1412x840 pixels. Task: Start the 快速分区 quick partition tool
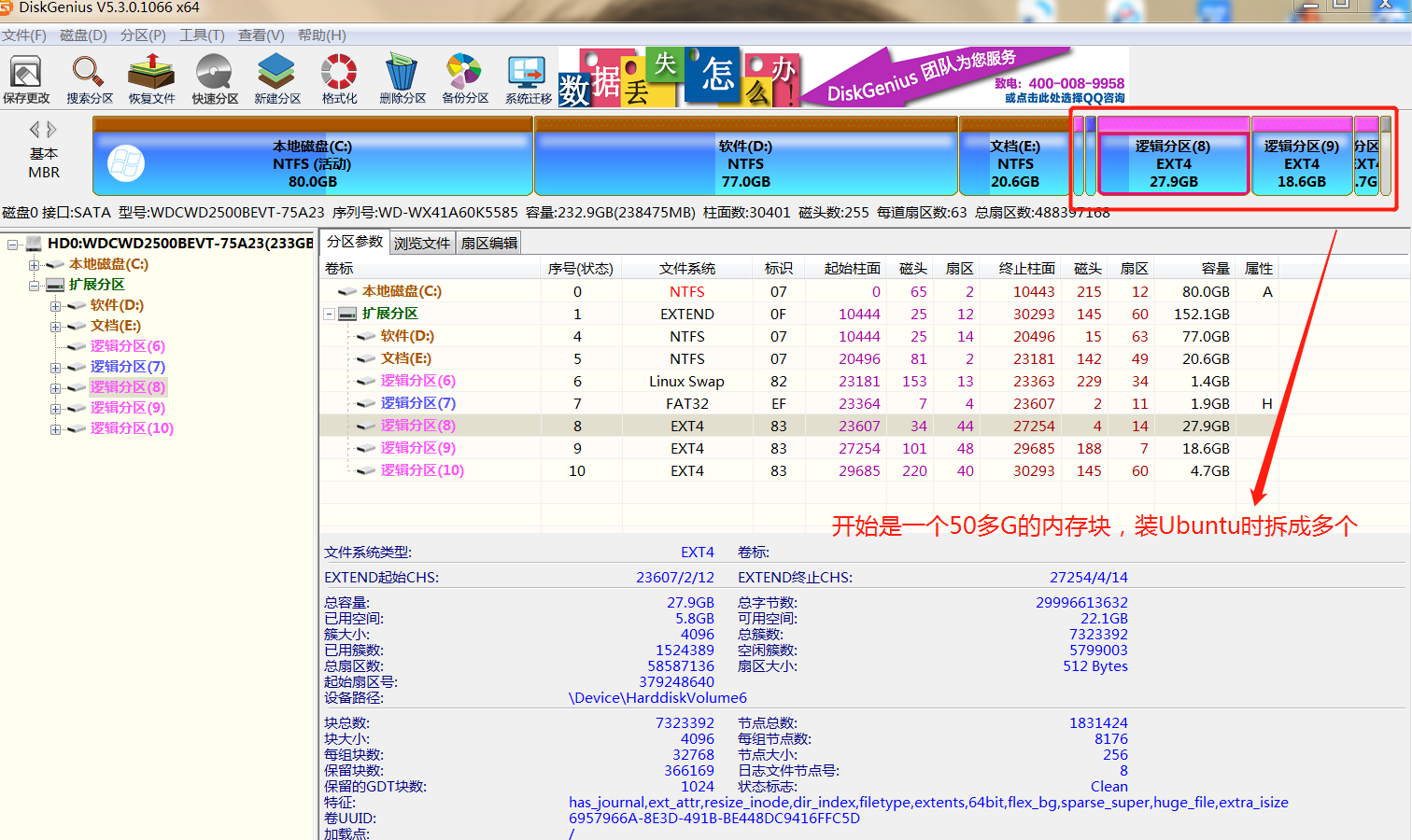215,78
